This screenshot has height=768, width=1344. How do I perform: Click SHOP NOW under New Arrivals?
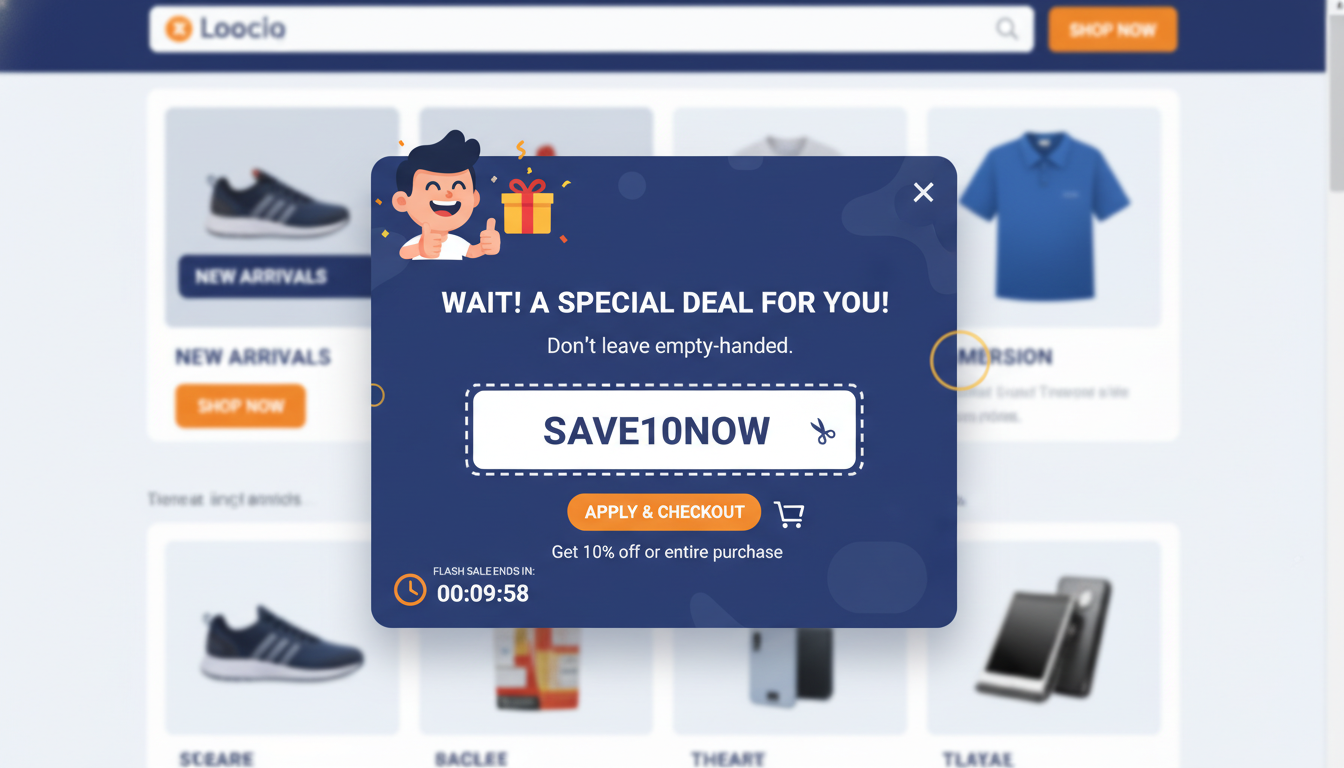tap(240, 406)
